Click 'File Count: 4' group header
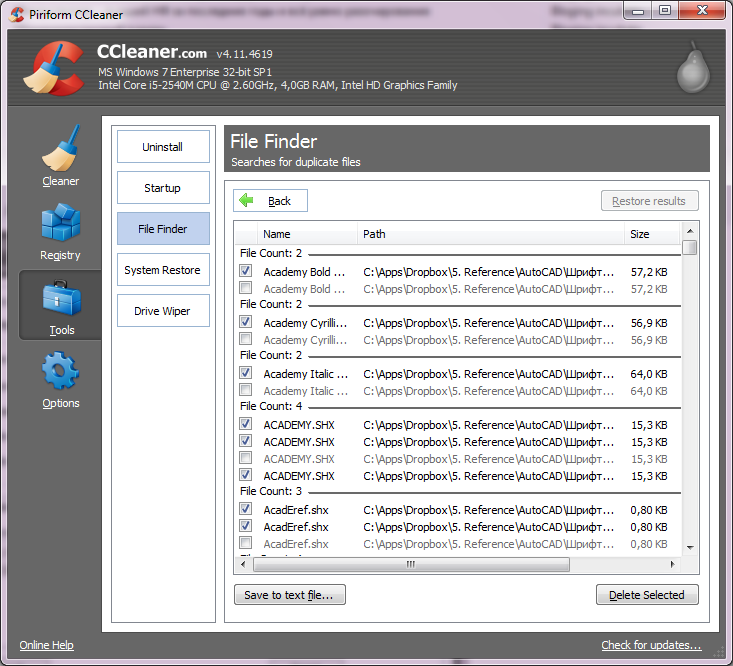 pyautogui.click(x=271, y=406)
